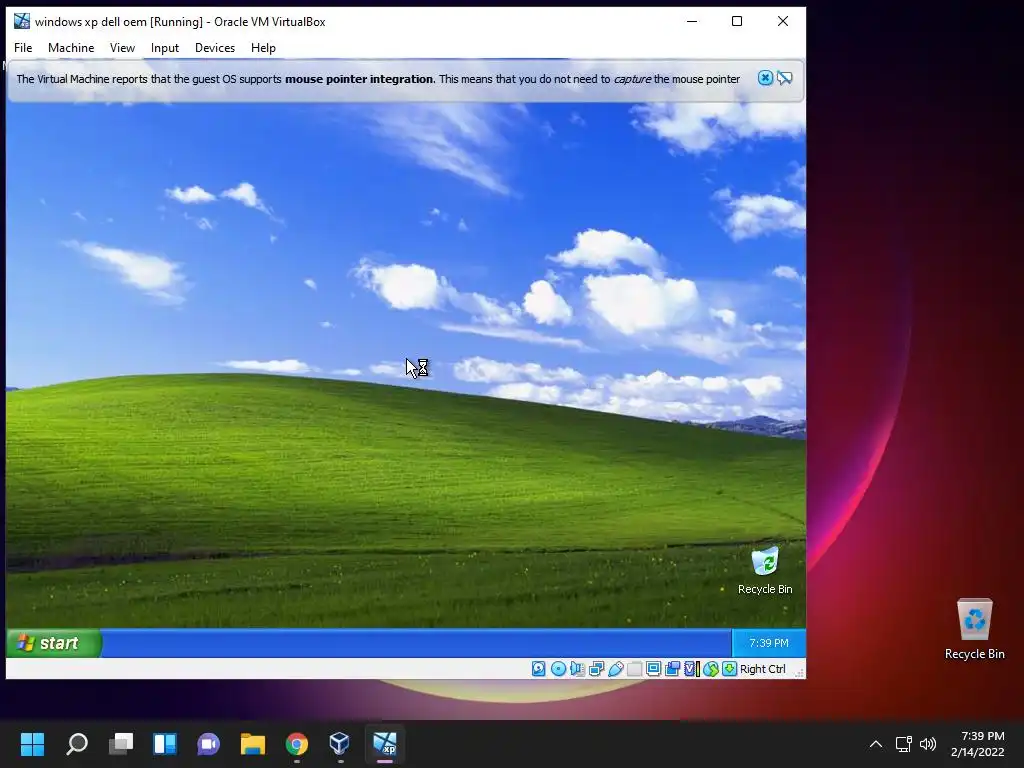The image size is (1024, 768).
Task: Open File Explorer from the taskbar
Action: (x=253, y=744)
